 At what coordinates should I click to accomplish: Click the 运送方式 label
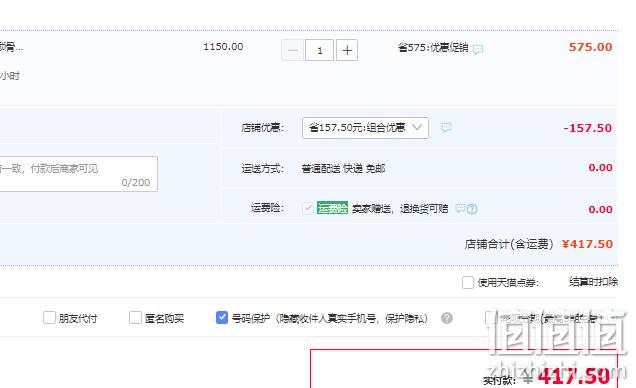click(x=262, y=168)
